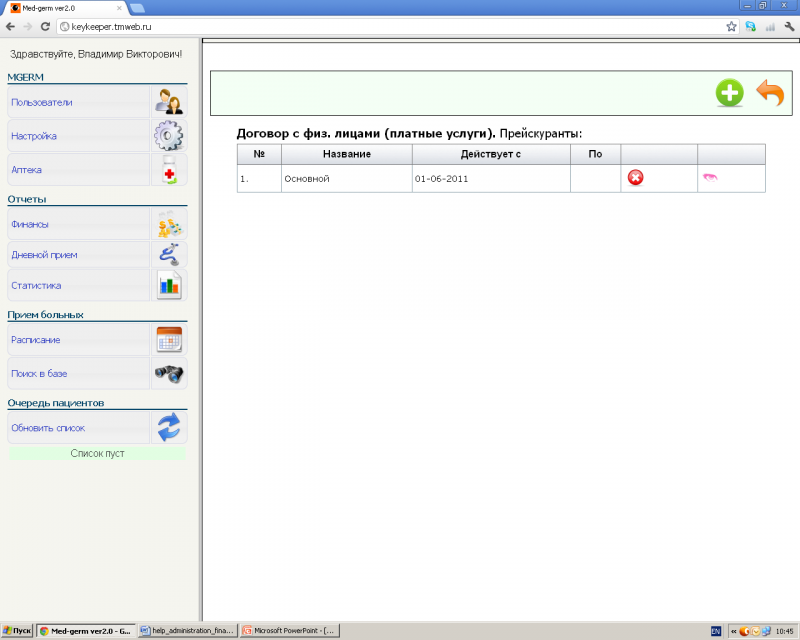Click the orange back arrow icon
Viewport: 800px width, 640px height.
(x=769, y=93)
